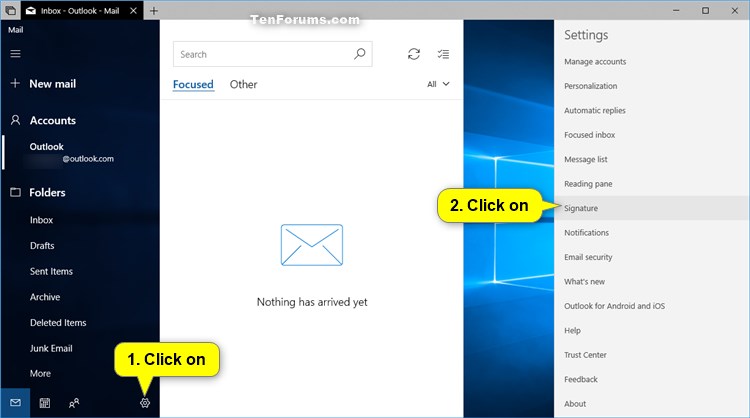Open Signature setting
The height and width of the screenshot is (418, 750).
[x=652, y=208]
